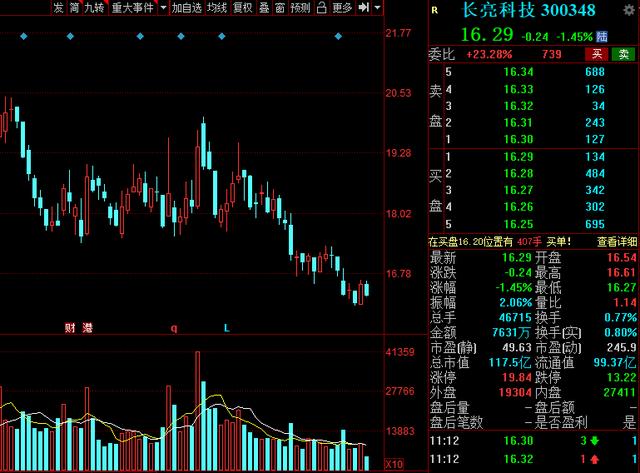Click the blue L marker on chart
The height and width of the screenshot is (473, 640).
point(226,327)
